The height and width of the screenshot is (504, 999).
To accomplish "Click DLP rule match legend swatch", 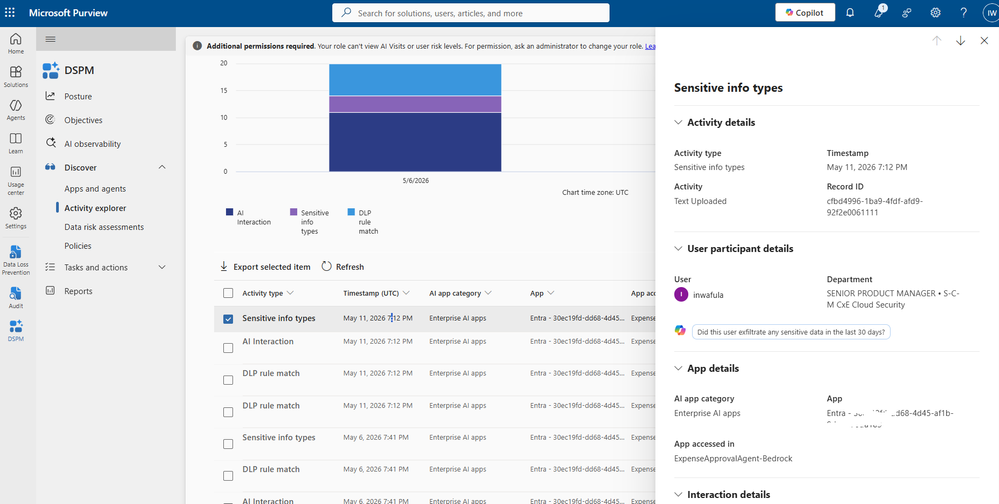I will (352, 212).
